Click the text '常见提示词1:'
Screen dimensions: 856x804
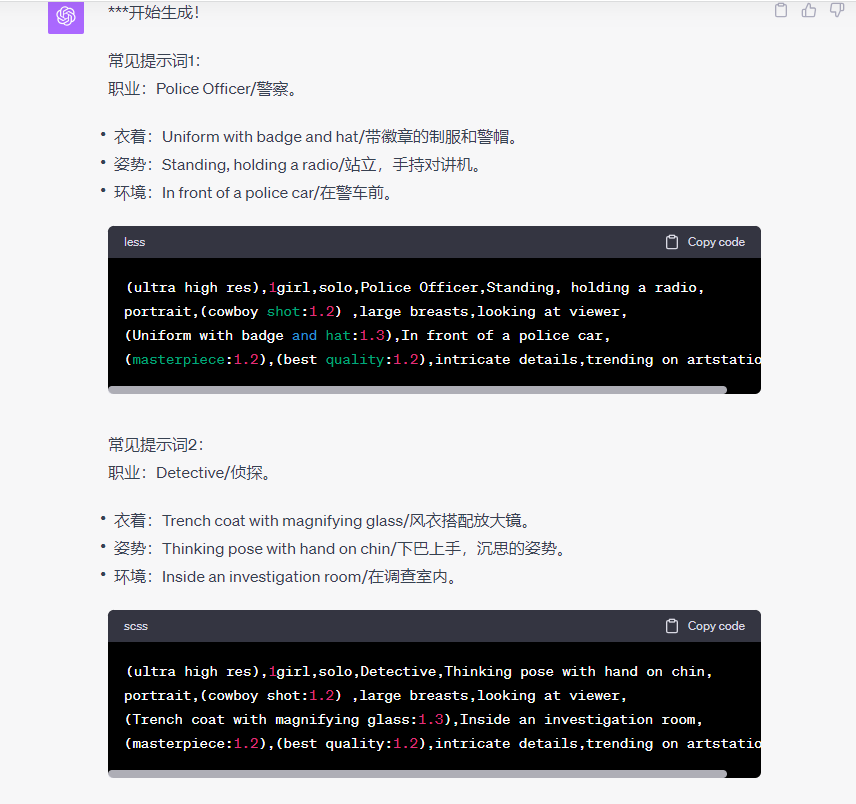pos(154,61)
